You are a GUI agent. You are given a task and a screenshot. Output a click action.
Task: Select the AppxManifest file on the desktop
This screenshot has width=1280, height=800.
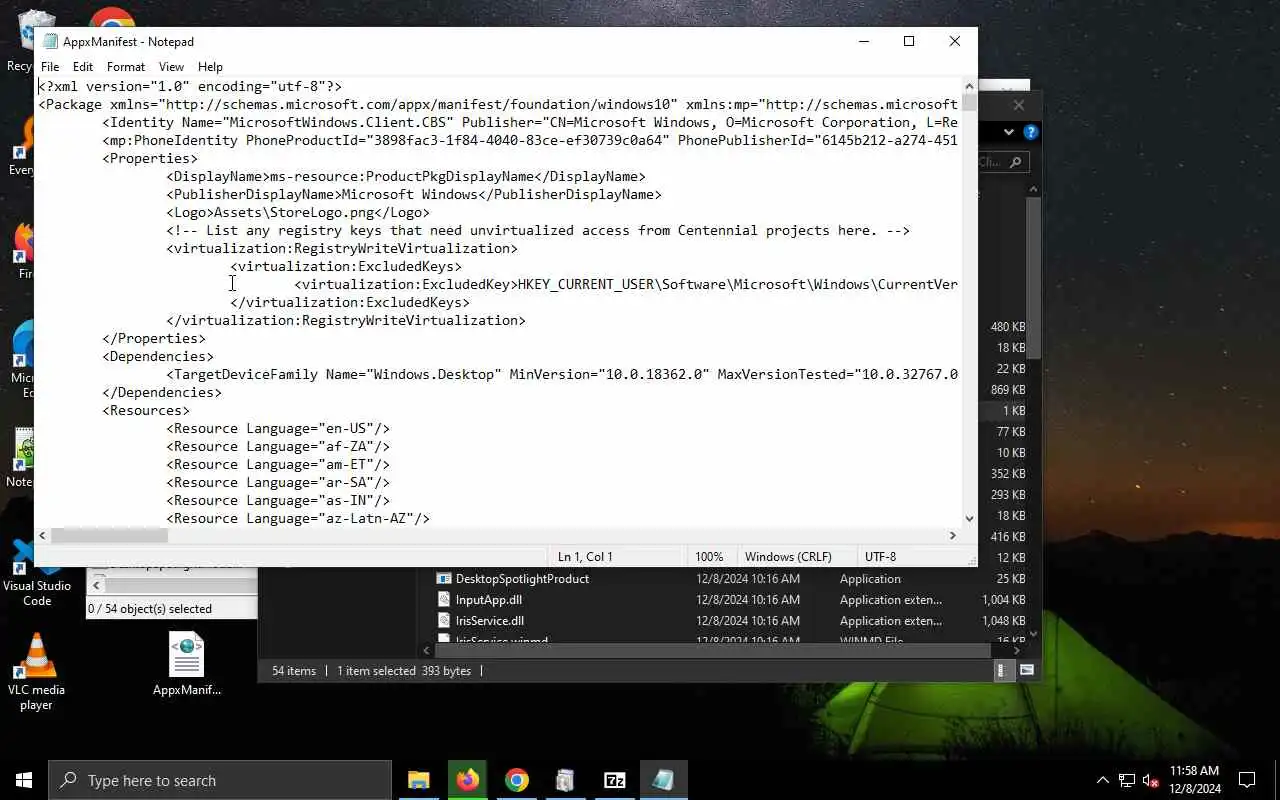tap(187, 664)
